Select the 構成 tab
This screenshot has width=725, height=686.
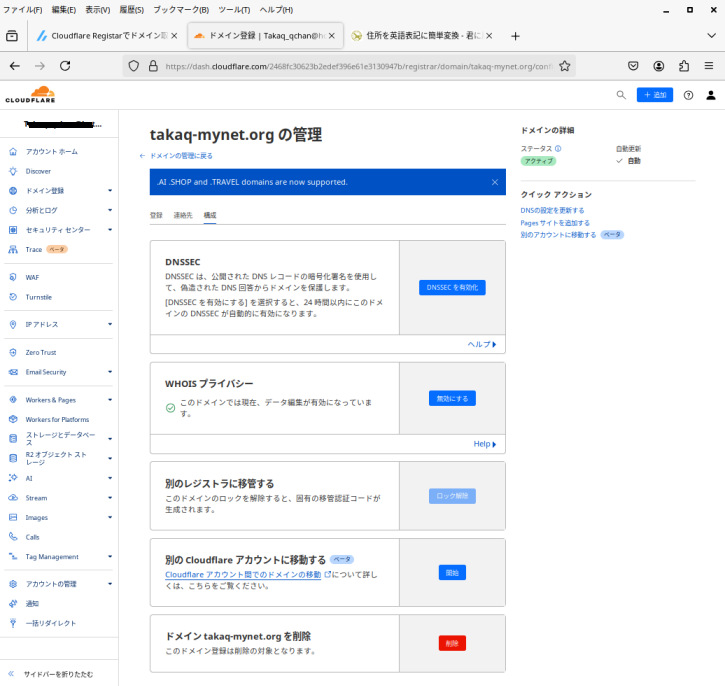[210, 215]
